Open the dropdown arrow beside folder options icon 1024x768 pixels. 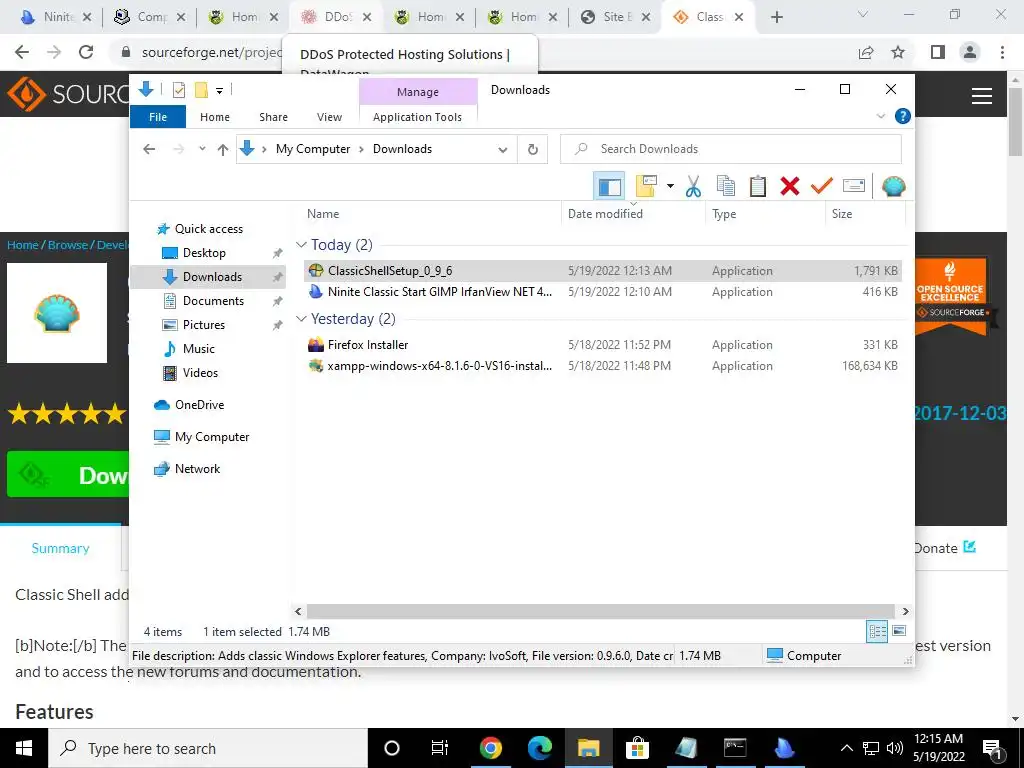670,187
